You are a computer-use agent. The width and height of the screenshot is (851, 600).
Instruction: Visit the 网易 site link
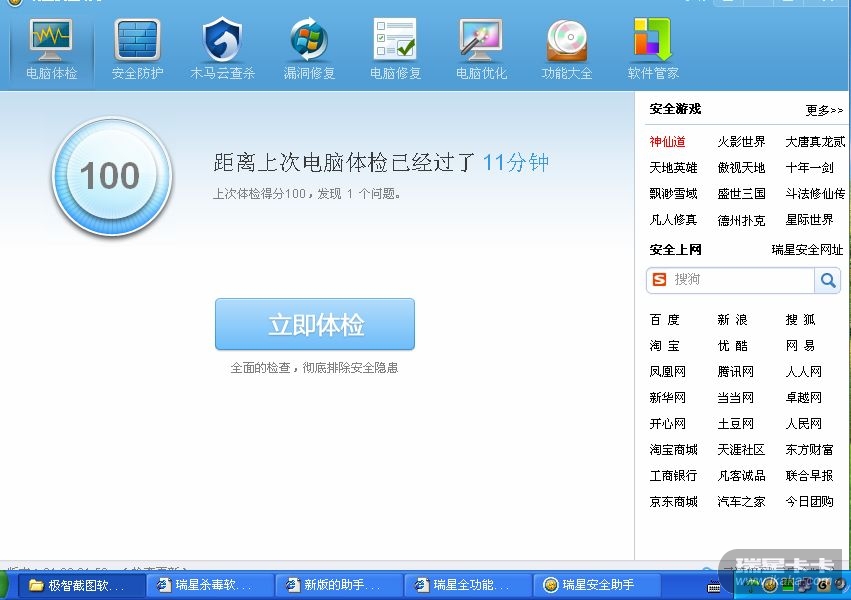coord(801,346)
